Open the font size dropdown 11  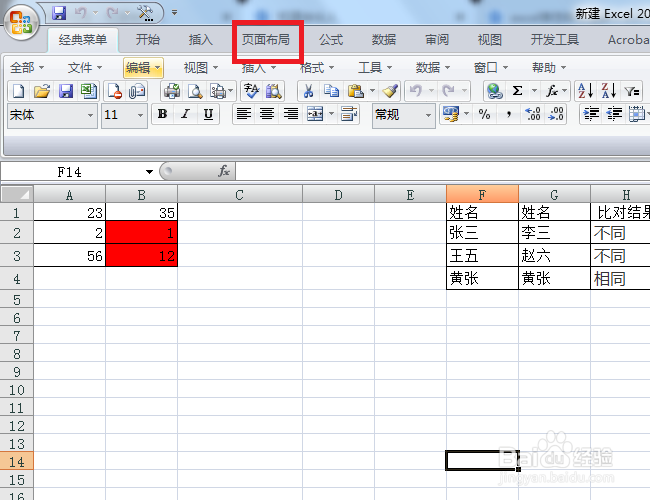click(x=140, y=115)
